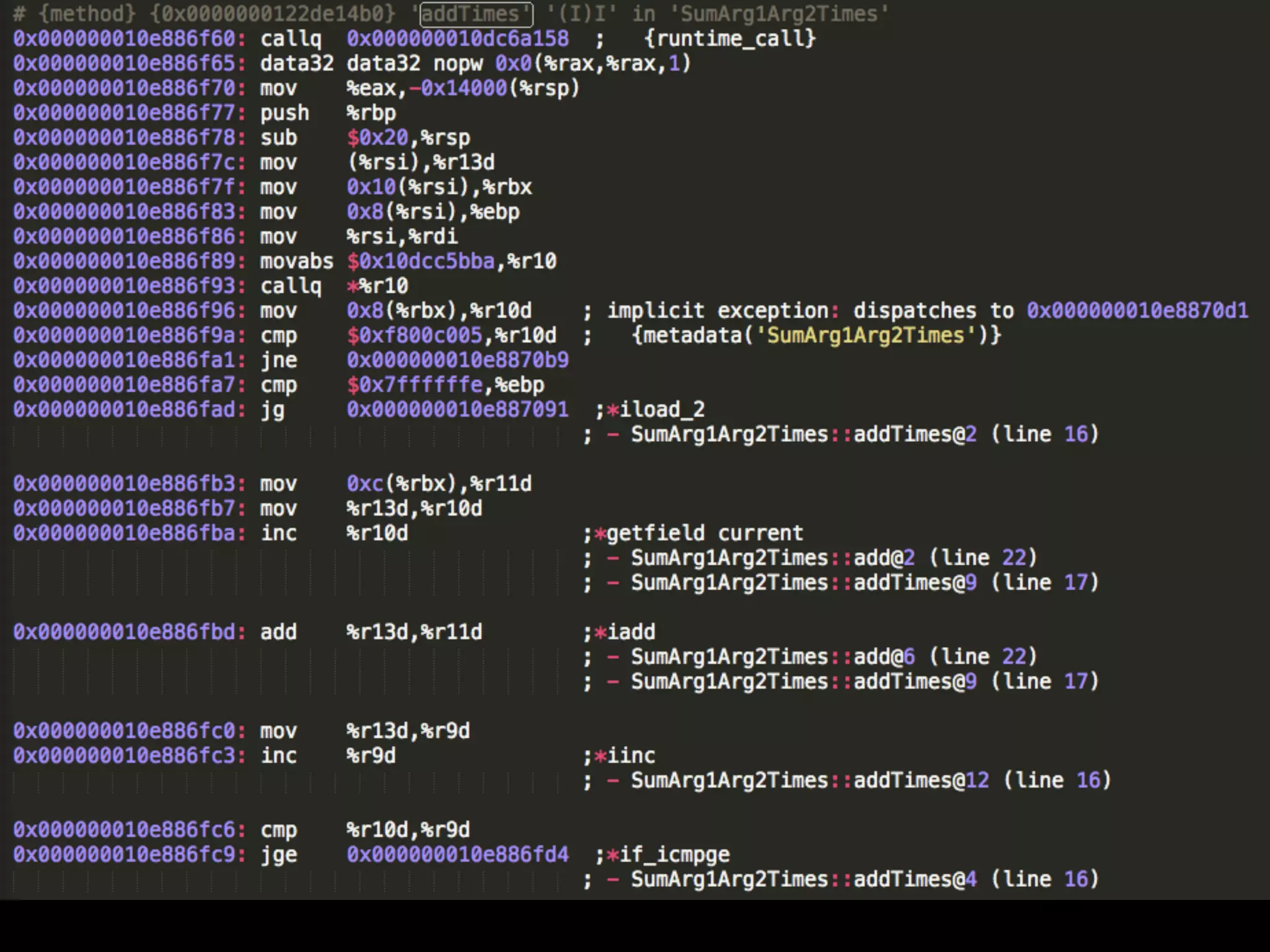Image resolution: width=1270 pixels, height=952 pixels.
Task: Click the $0x20 immediate in sub instruction
Action: 377,138
